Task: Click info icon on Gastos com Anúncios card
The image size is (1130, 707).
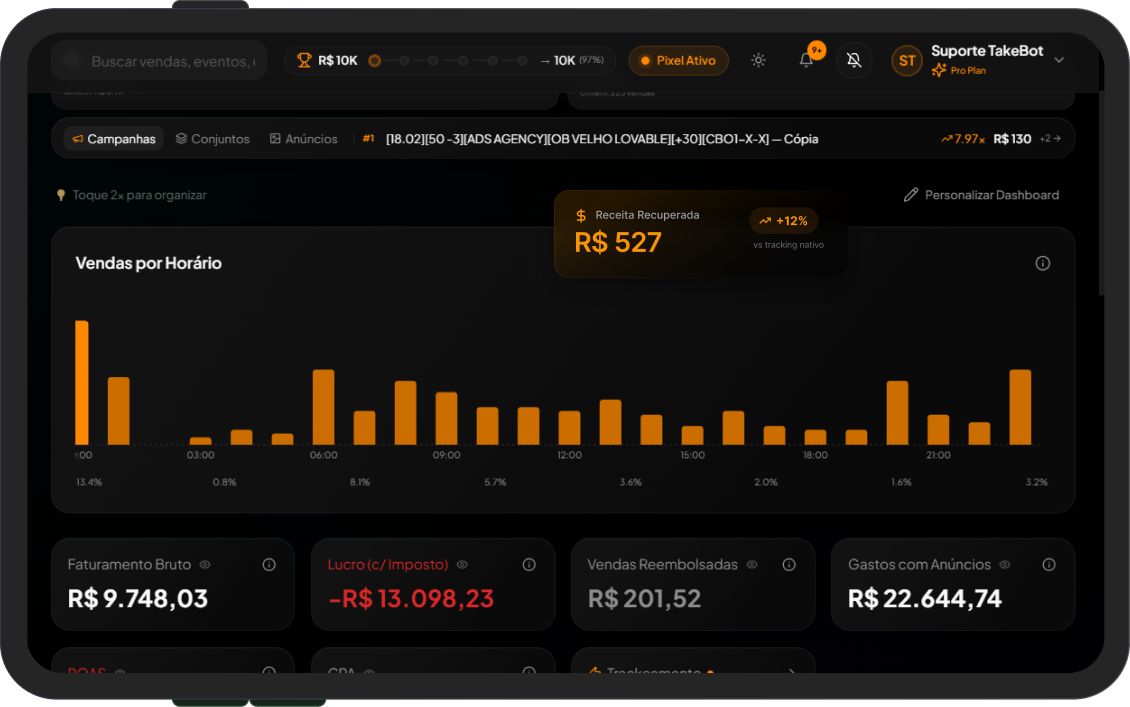Action: coord(1049,564)
